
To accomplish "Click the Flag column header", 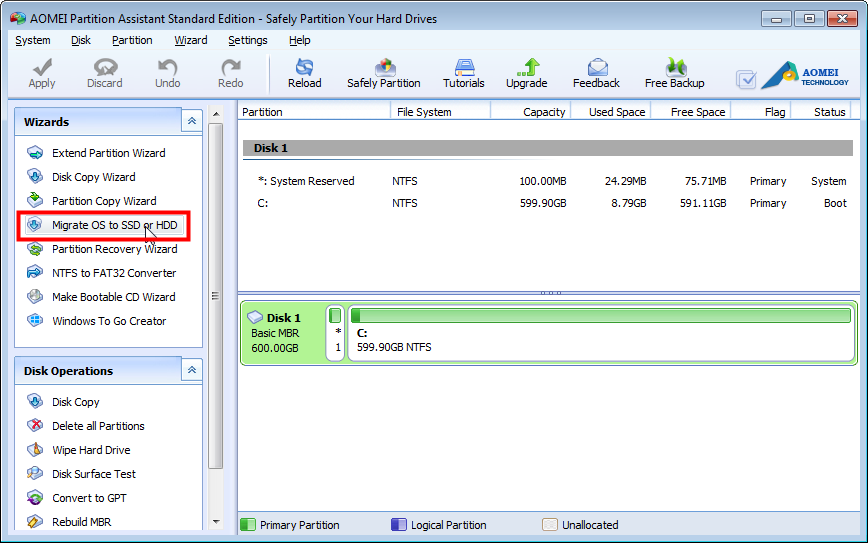I will click(x=761, y=112).
